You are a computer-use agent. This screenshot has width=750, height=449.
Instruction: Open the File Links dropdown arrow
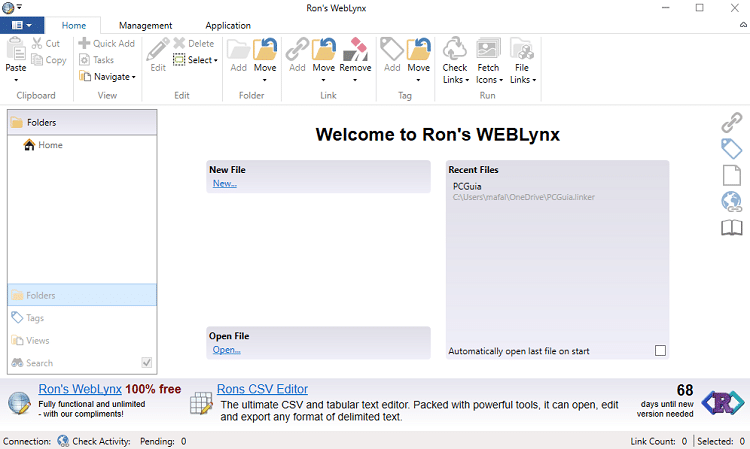pos(534,80)
